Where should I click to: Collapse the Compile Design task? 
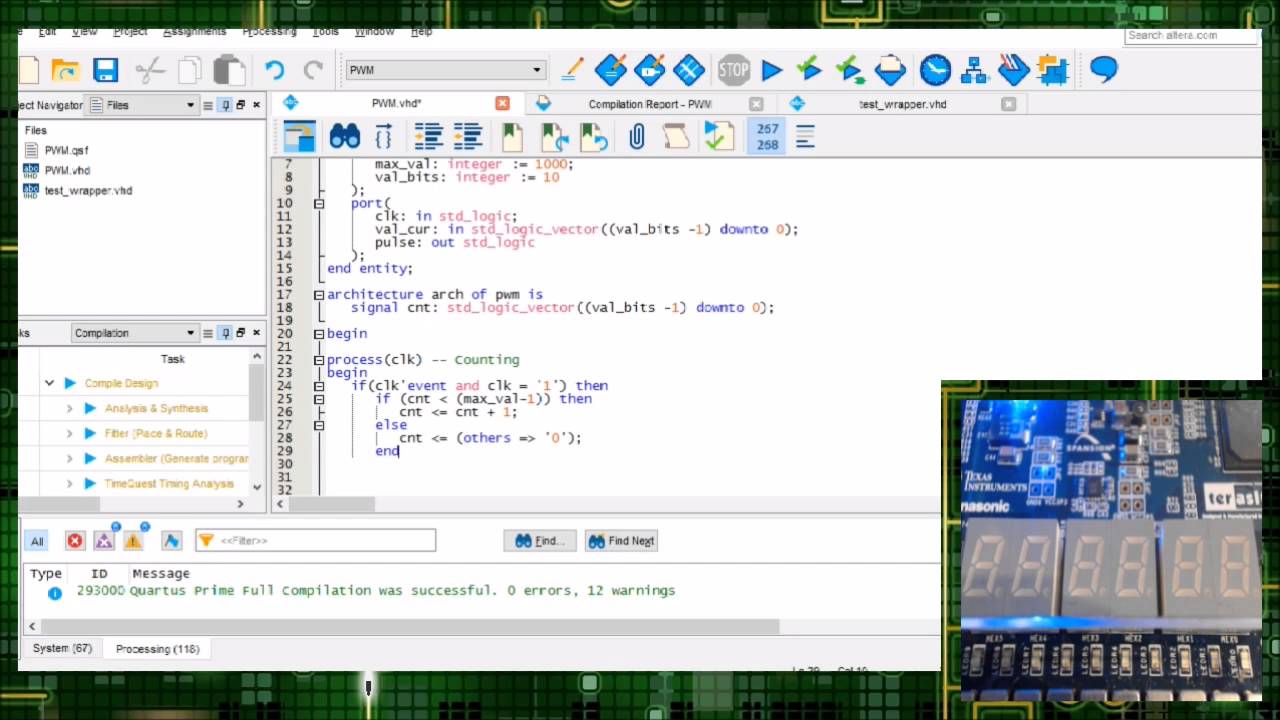coord(49,383)
